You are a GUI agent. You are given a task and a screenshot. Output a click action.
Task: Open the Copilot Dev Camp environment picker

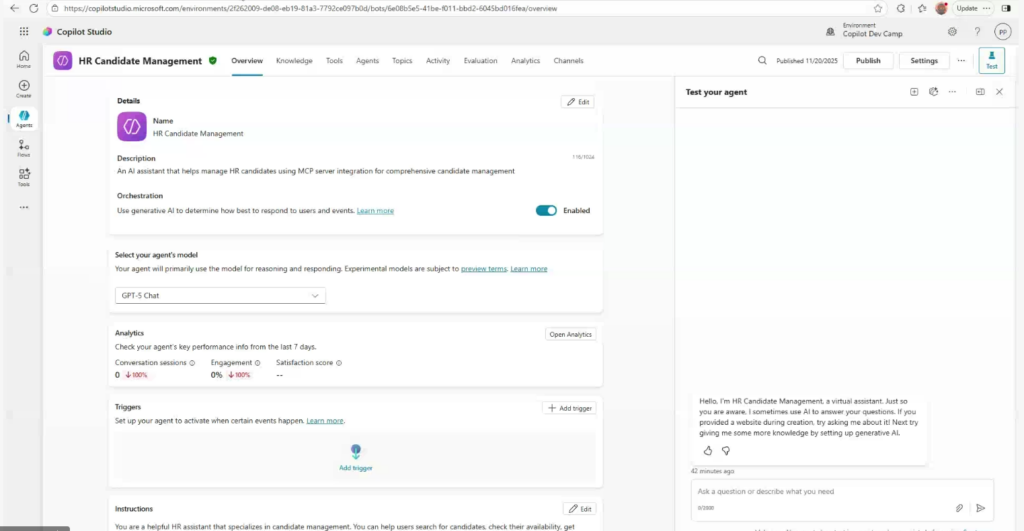click(x=872, y=30)
